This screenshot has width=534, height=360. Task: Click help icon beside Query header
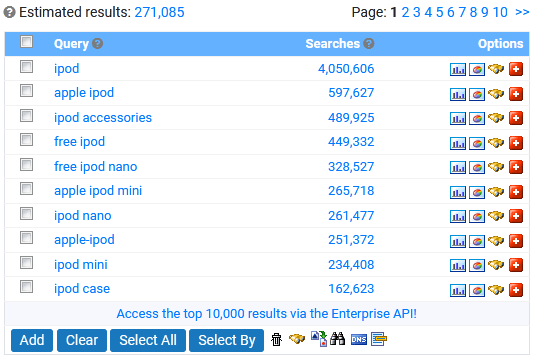pos(97,44)
